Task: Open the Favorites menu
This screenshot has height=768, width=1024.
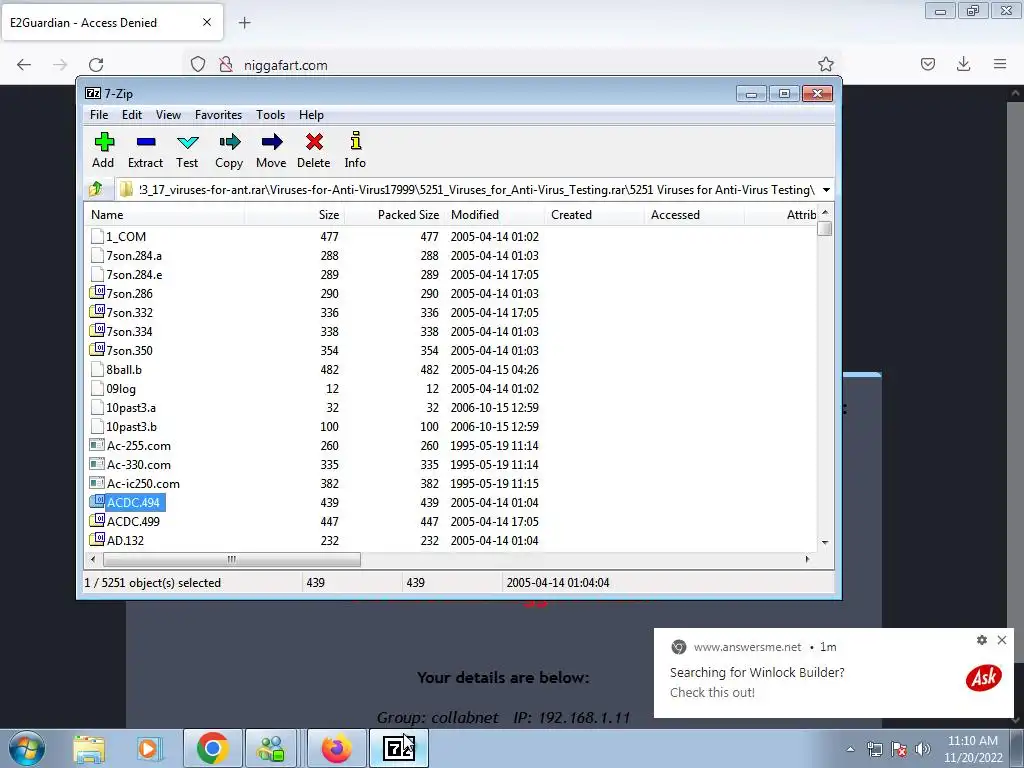Action: [218, 115]
